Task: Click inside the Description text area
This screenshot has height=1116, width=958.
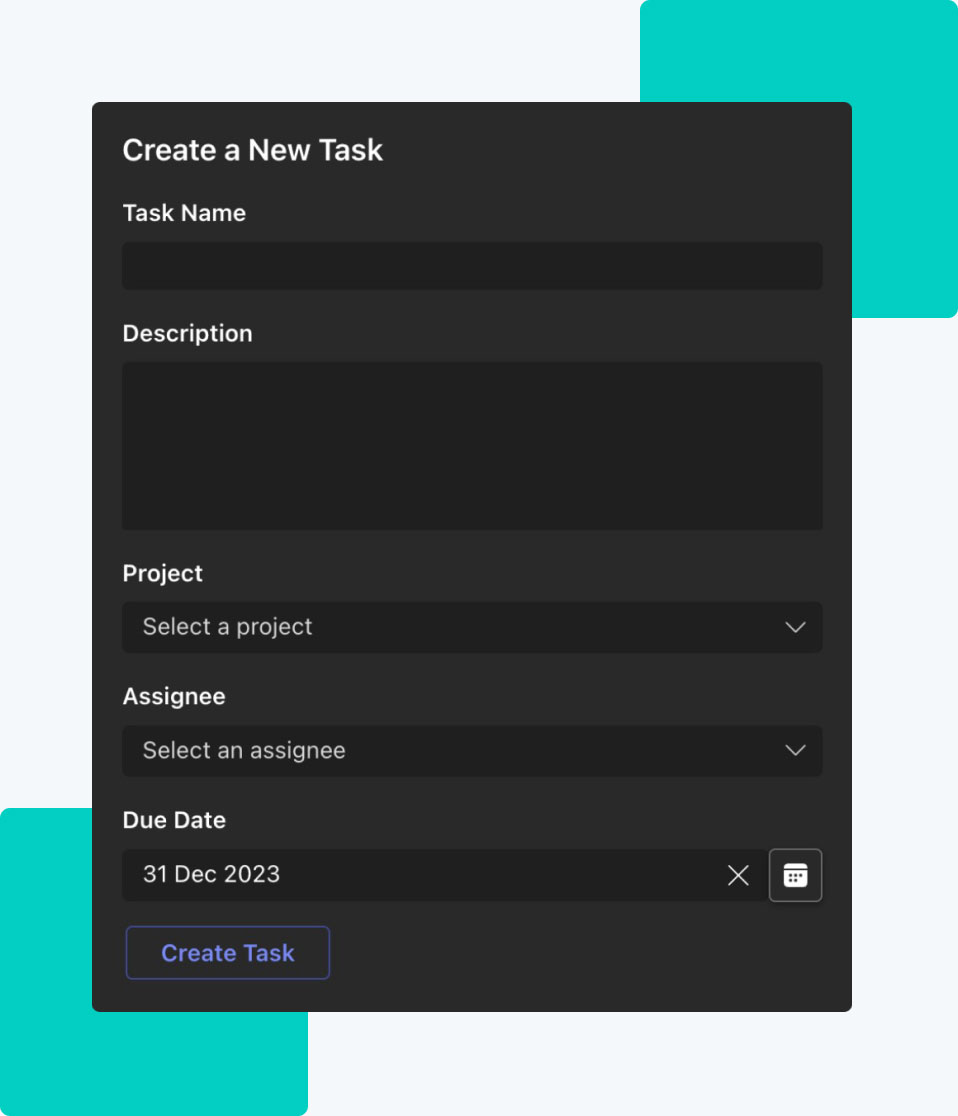Action: tap(472, 446)
